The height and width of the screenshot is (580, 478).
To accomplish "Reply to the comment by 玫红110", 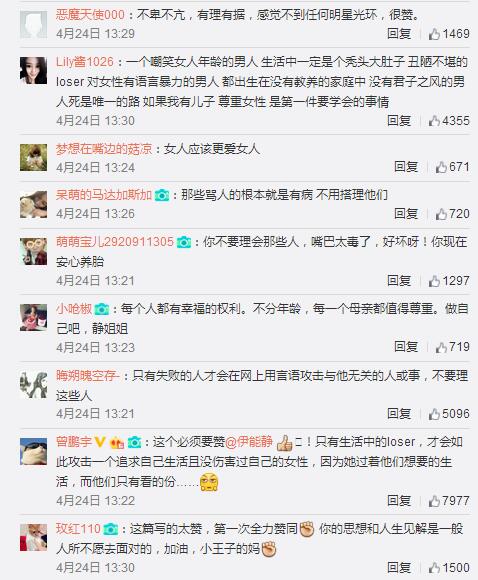I will coord(399,567).
